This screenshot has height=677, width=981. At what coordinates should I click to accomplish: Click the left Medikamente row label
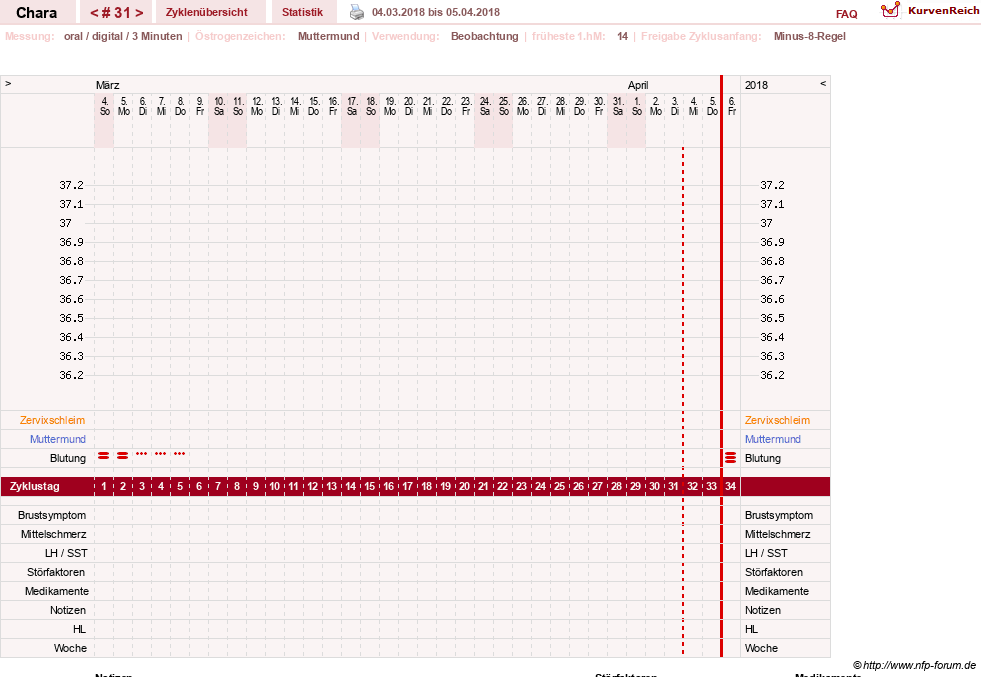57,591
